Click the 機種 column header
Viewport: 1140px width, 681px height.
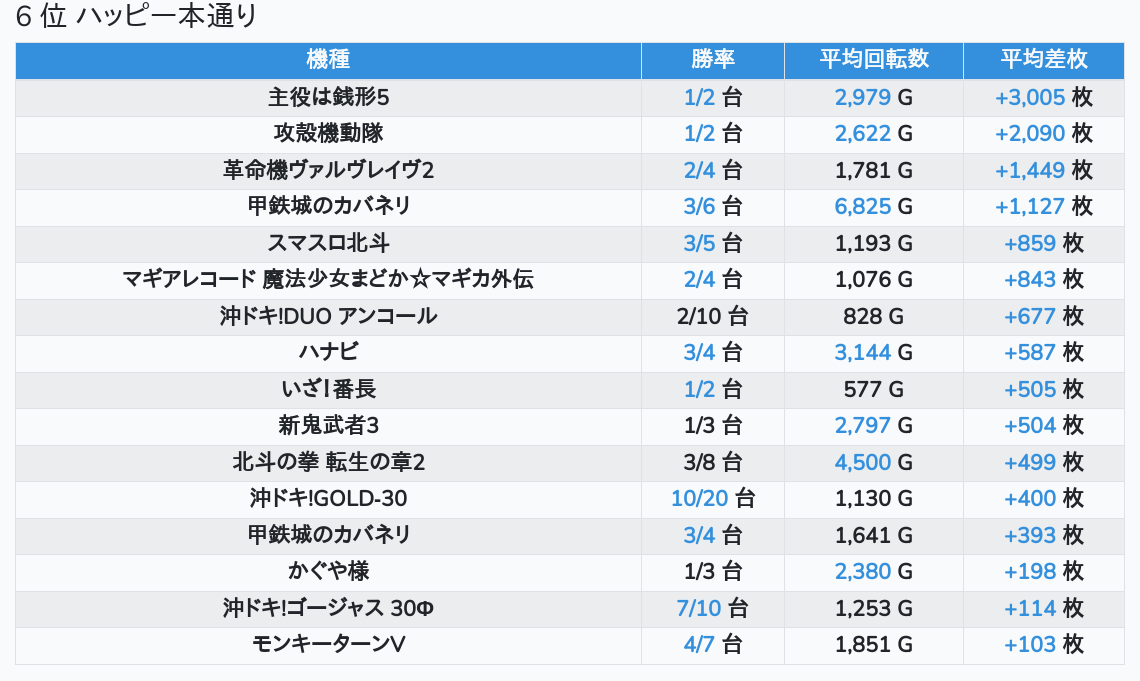pos(328,60)
